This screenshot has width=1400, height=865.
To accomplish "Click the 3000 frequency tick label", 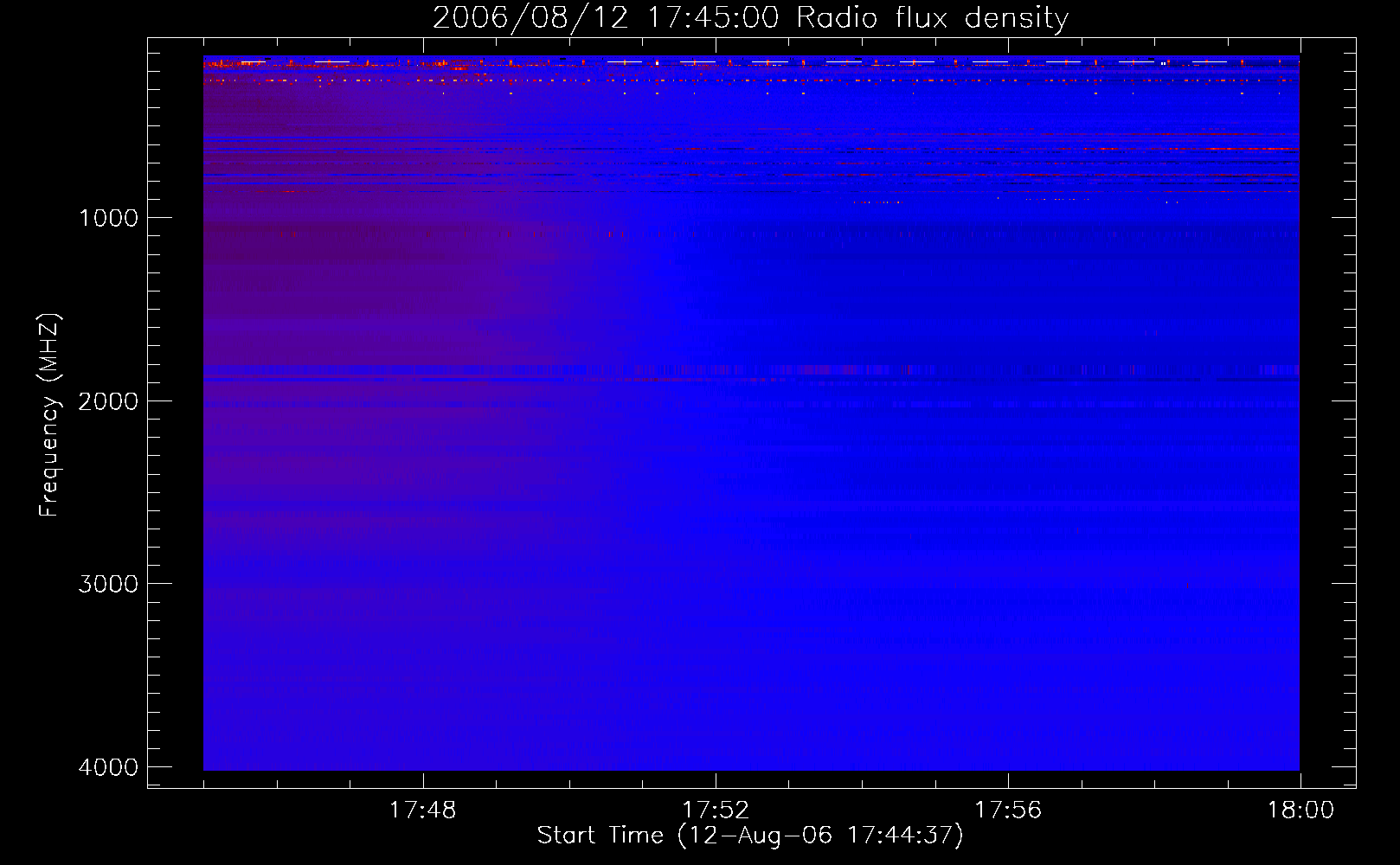I will pyautogui.click(x=109, y=584).
